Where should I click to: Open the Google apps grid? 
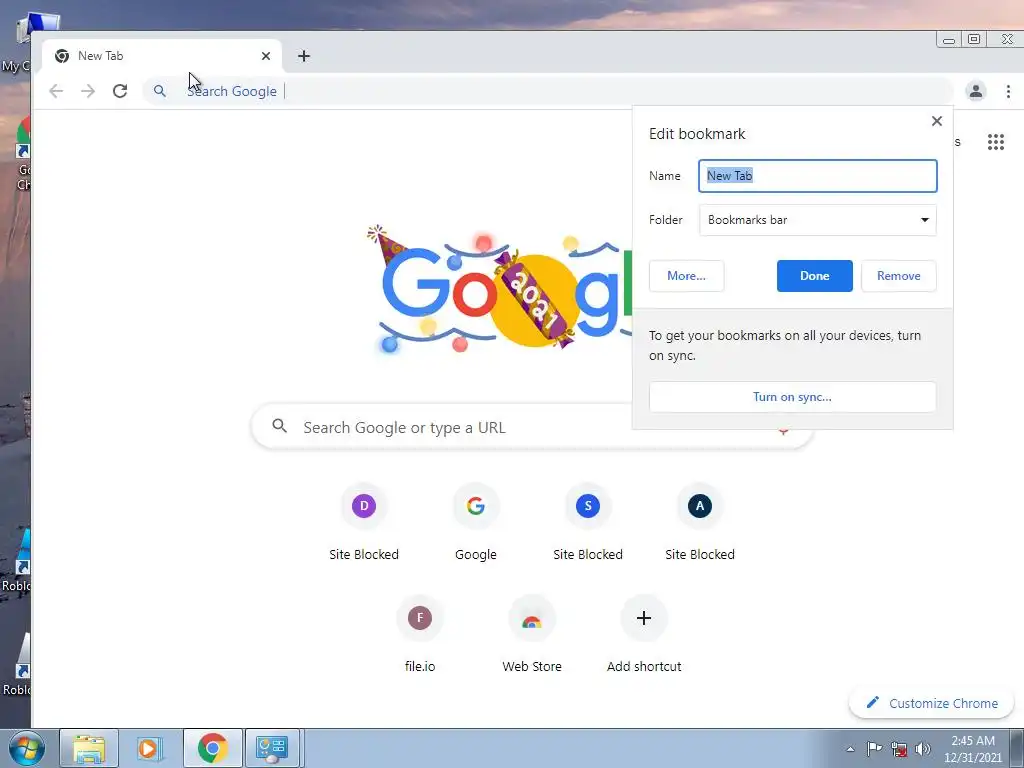(x=996, y=142)
